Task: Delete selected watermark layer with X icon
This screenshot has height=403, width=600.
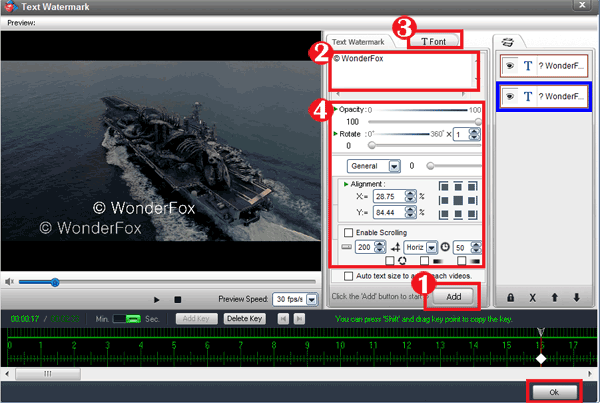Action: tap(532, 297)
